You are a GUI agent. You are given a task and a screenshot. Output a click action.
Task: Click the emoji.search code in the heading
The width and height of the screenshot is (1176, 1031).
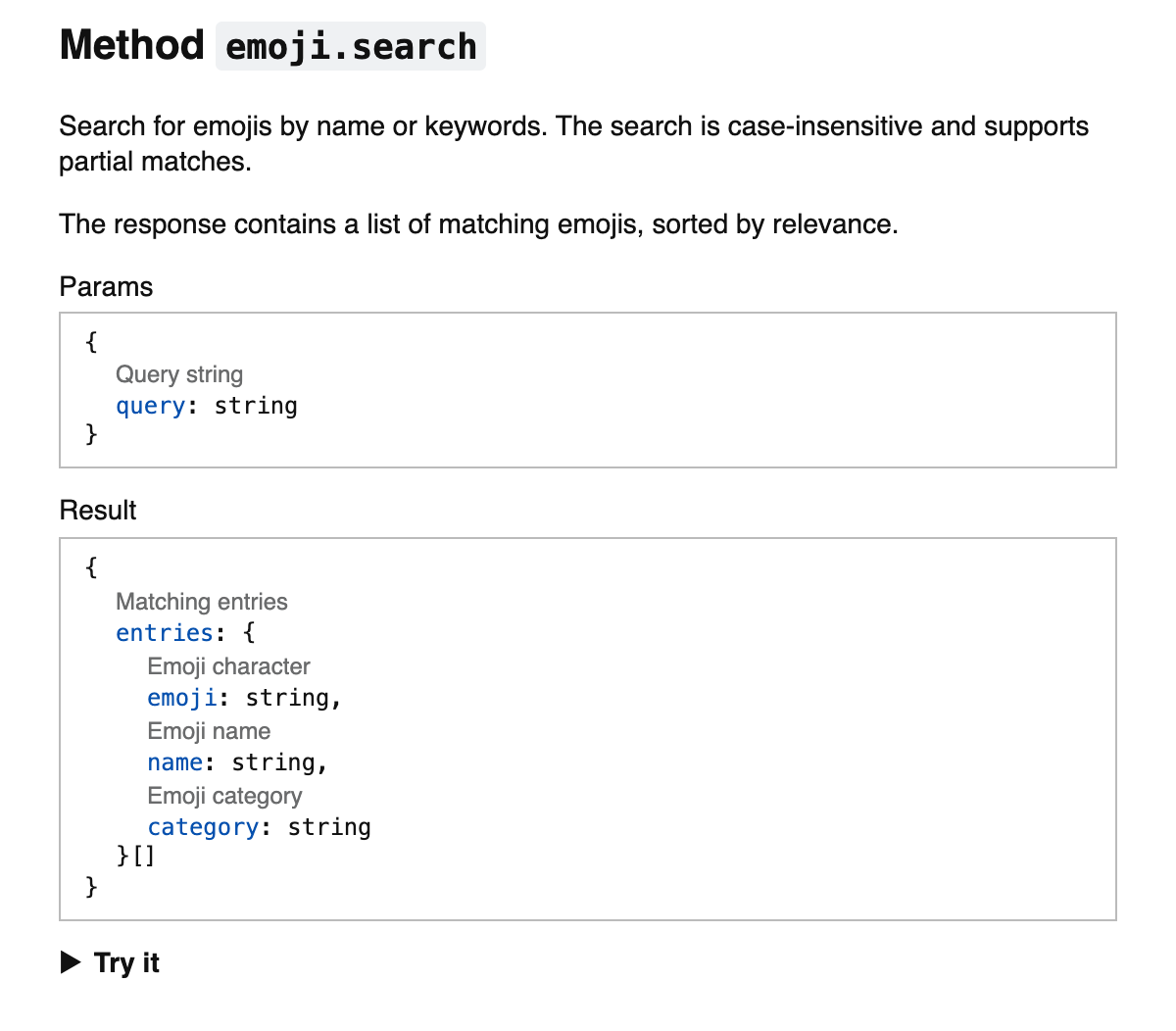pyautogui.click(x=351, y=47)
